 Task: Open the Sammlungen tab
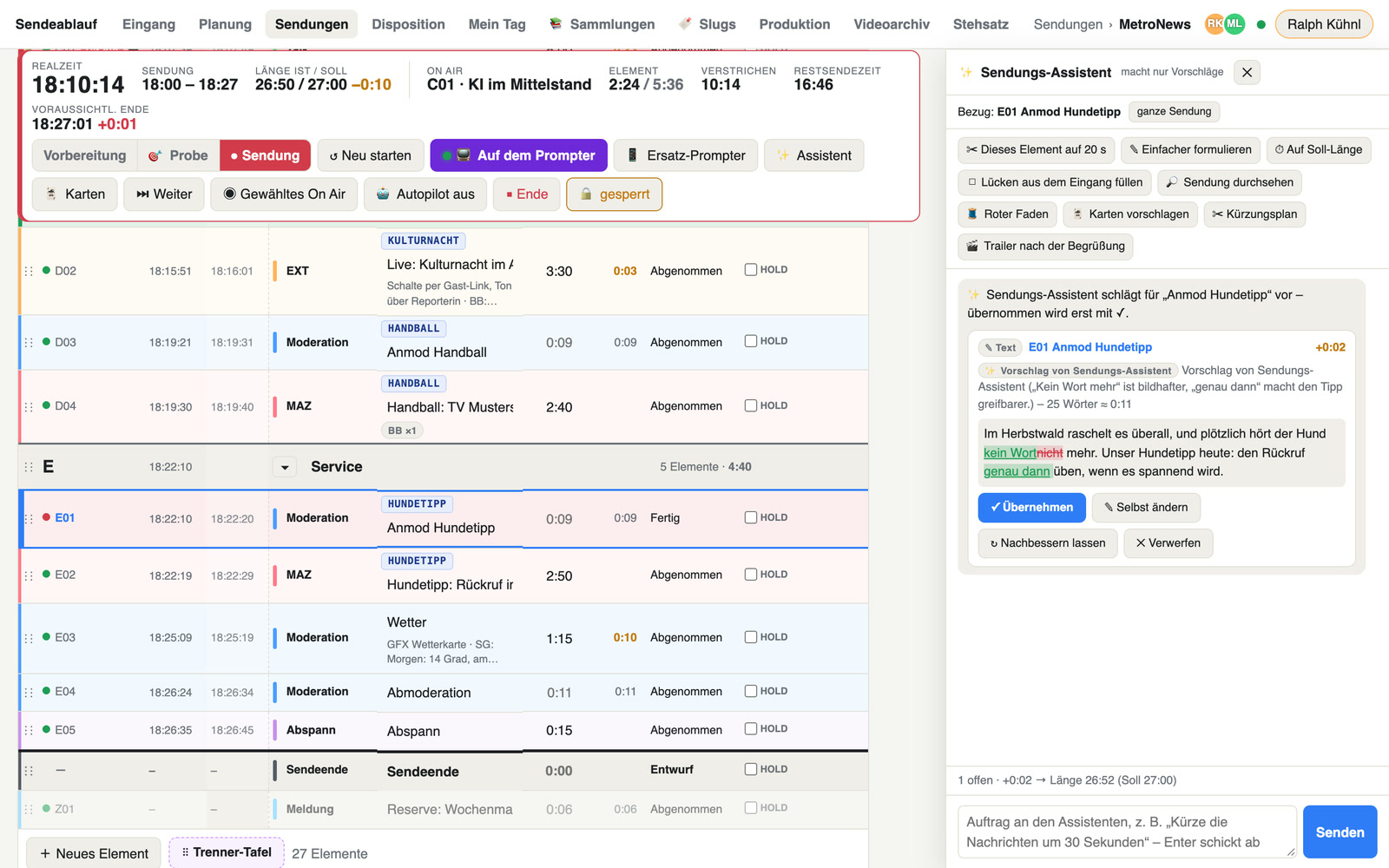(x=602, y=24)
